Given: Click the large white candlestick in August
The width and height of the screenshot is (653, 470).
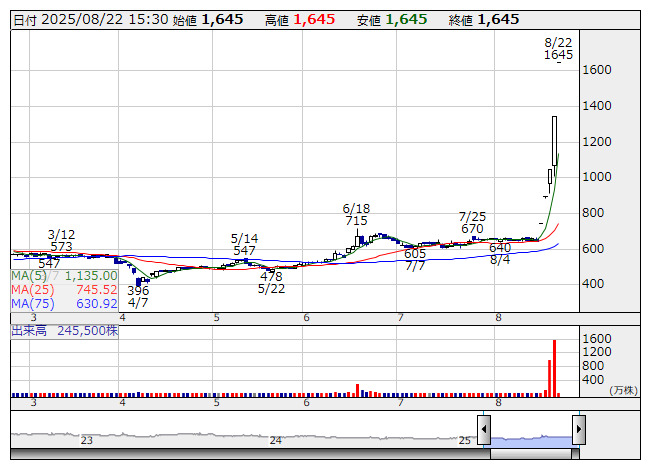Looking at the screenshot, I should coord(554,140).
